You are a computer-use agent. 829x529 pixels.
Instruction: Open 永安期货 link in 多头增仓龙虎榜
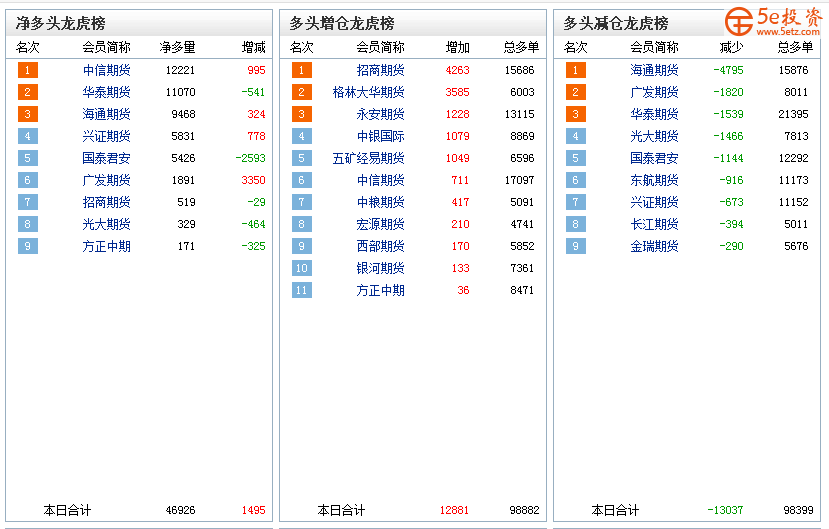[x=381, y=114]
